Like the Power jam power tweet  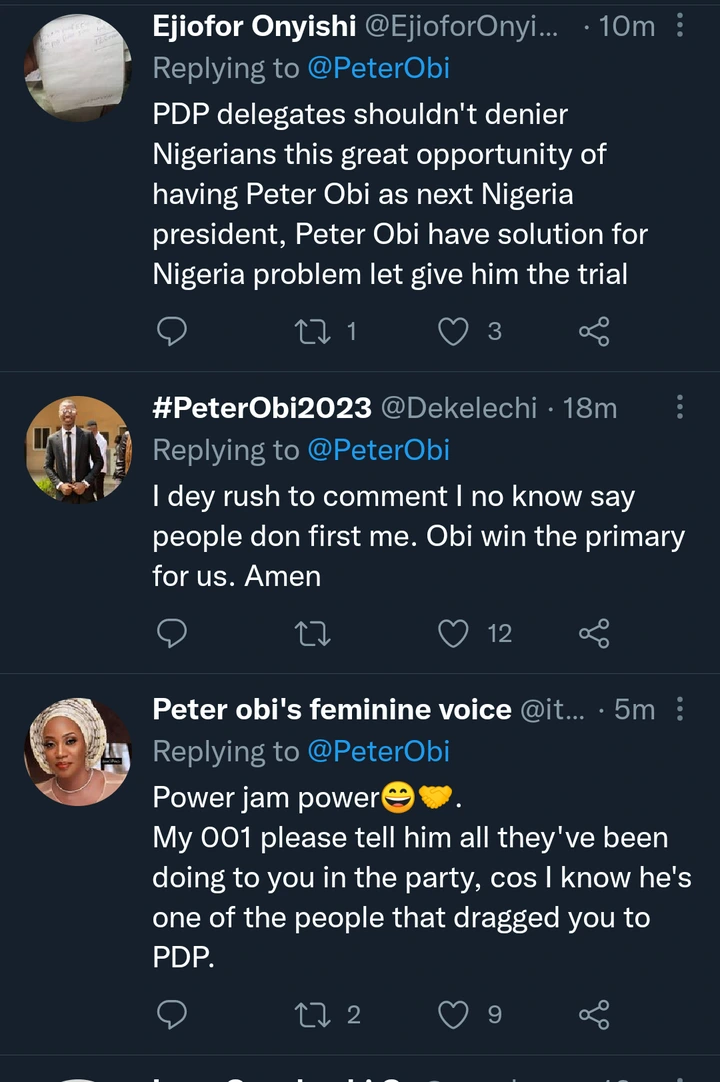click(x=454, y=1015)
